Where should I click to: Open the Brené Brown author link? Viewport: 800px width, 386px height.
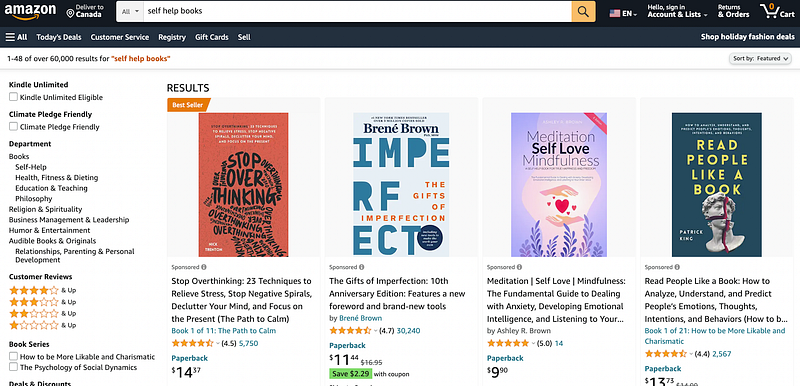click(x=360, y=318)
